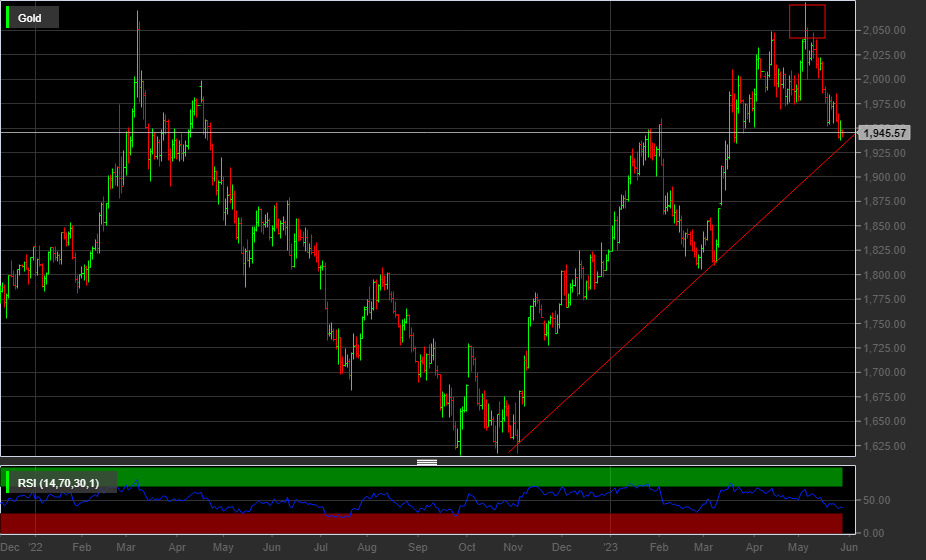This screenshot has width=926, height=560.
Task: Click the 1,700.00 price axis label
Action: coord(884,372)
